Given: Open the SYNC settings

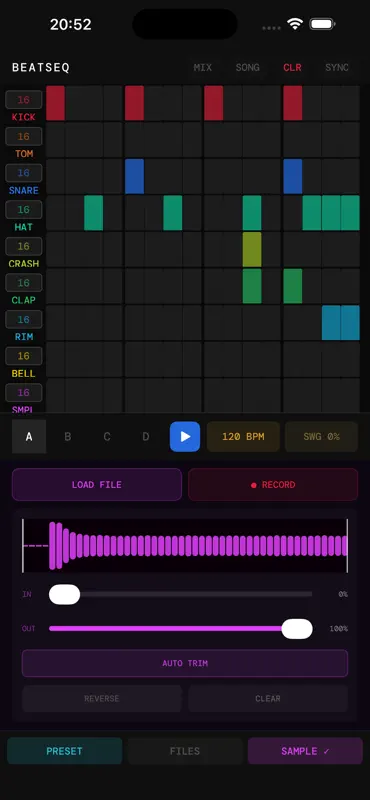Looking at the screenshot, I should pos(337,67).
